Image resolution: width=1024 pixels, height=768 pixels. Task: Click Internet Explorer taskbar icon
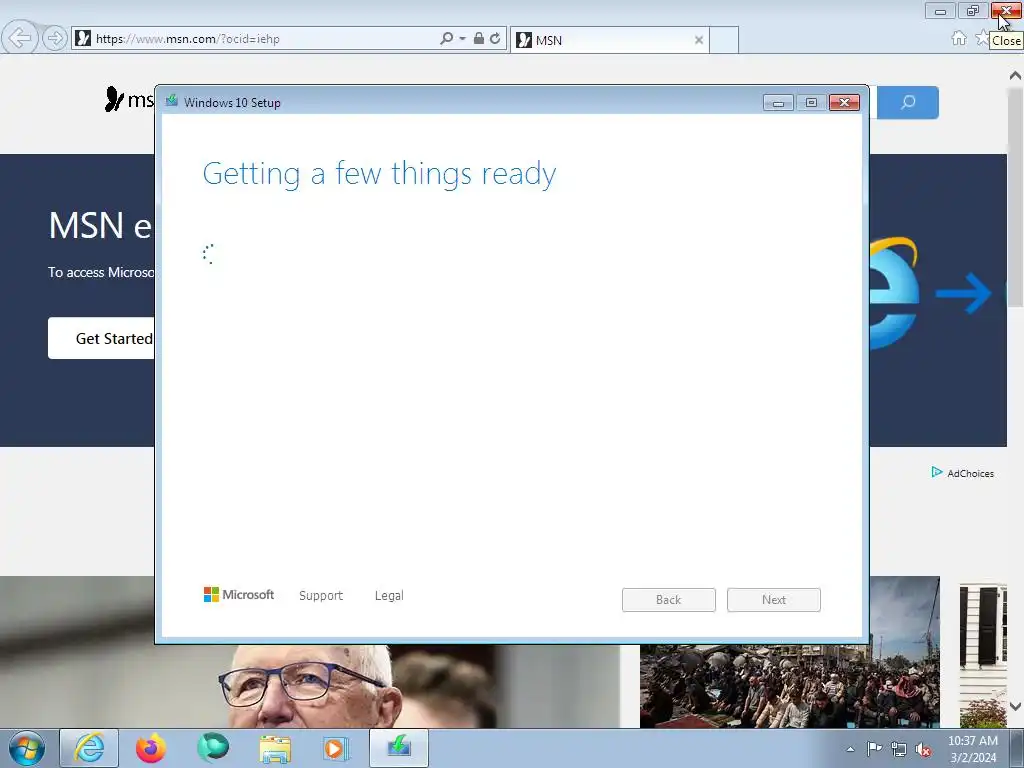point(89,748)
